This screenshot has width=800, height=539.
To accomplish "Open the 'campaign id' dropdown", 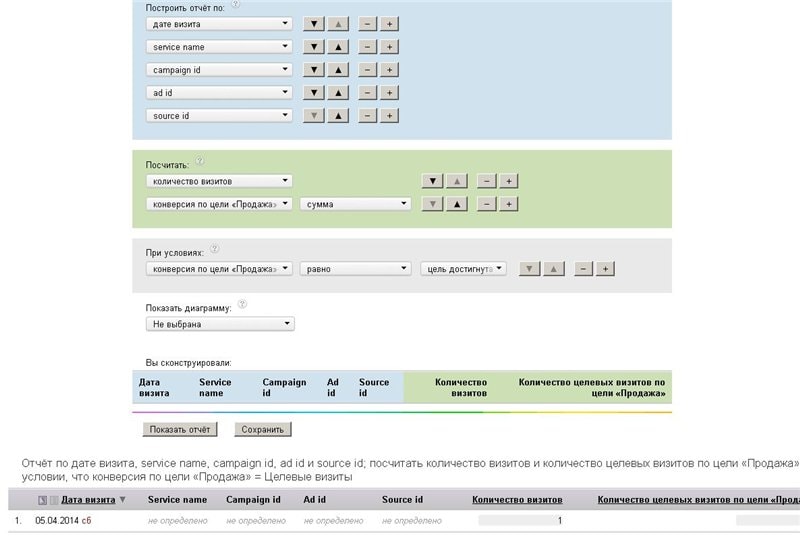I will 219,69.
